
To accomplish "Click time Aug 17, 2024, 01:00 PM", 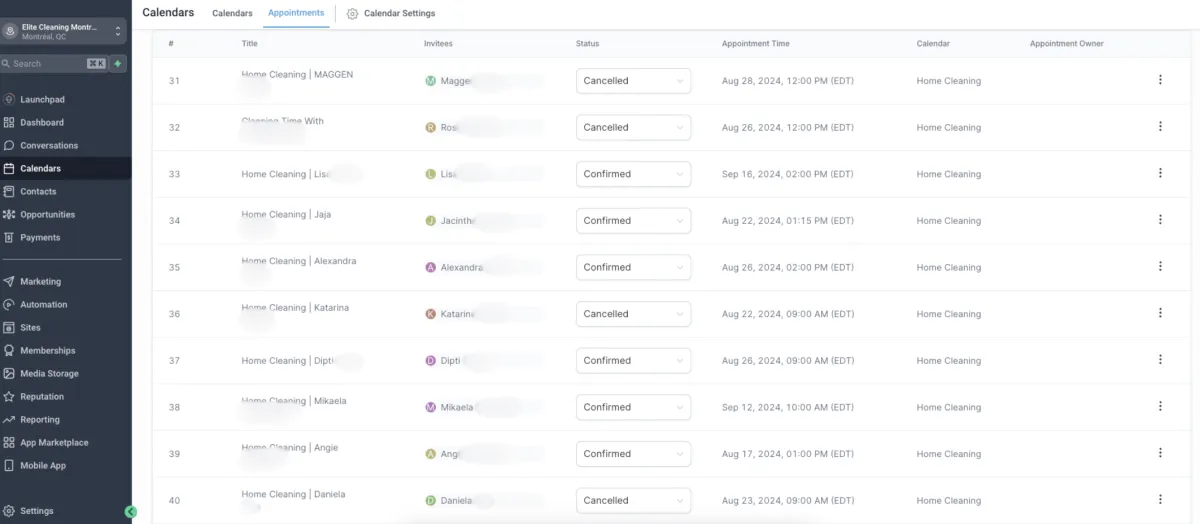I will [788, 454].
